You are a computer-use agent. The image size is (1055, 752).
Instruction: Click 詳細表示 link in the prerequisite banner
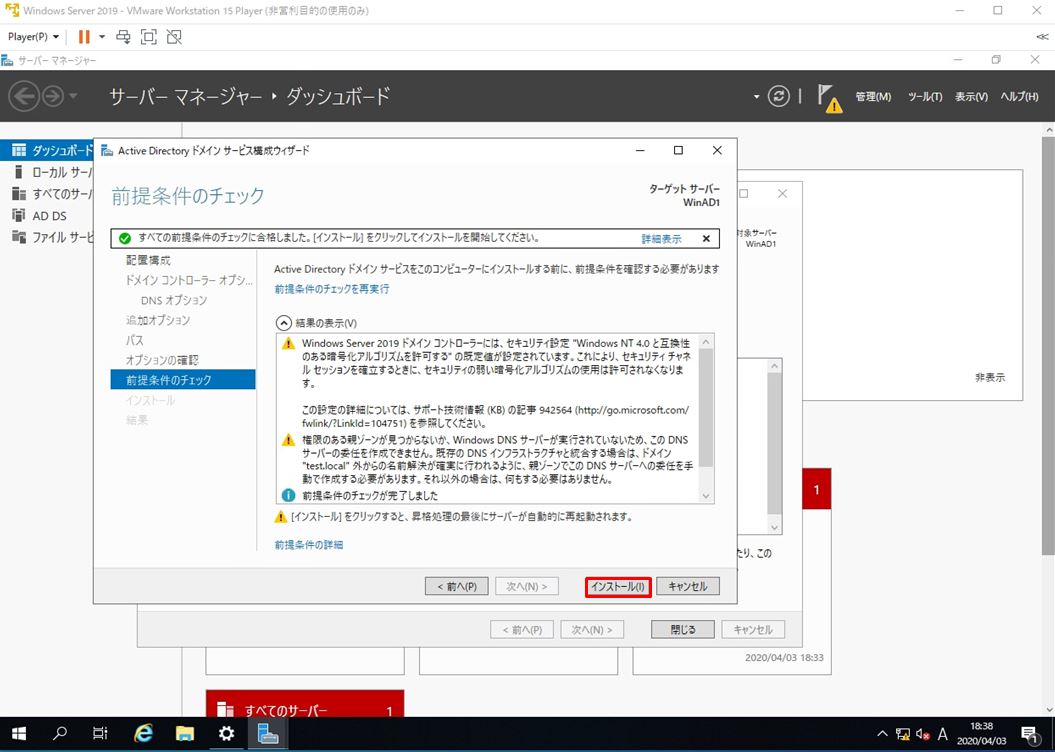point(661,239)
